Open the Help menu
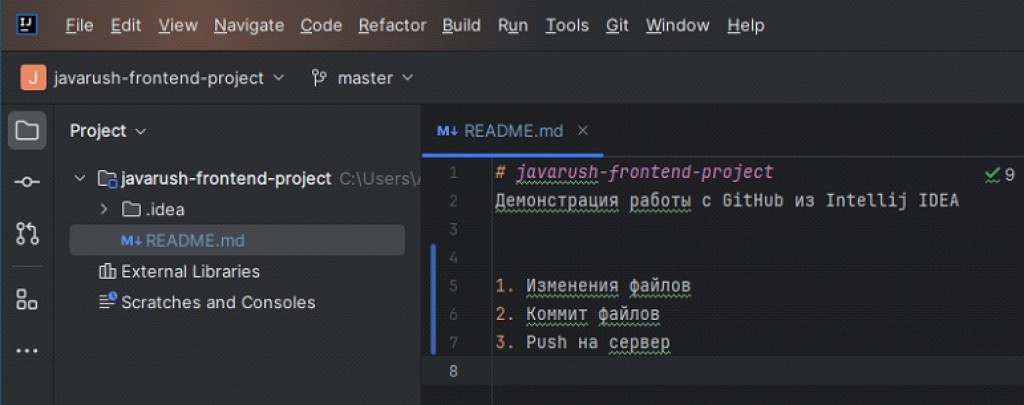 pyautogui.click(x=746, y=25)
